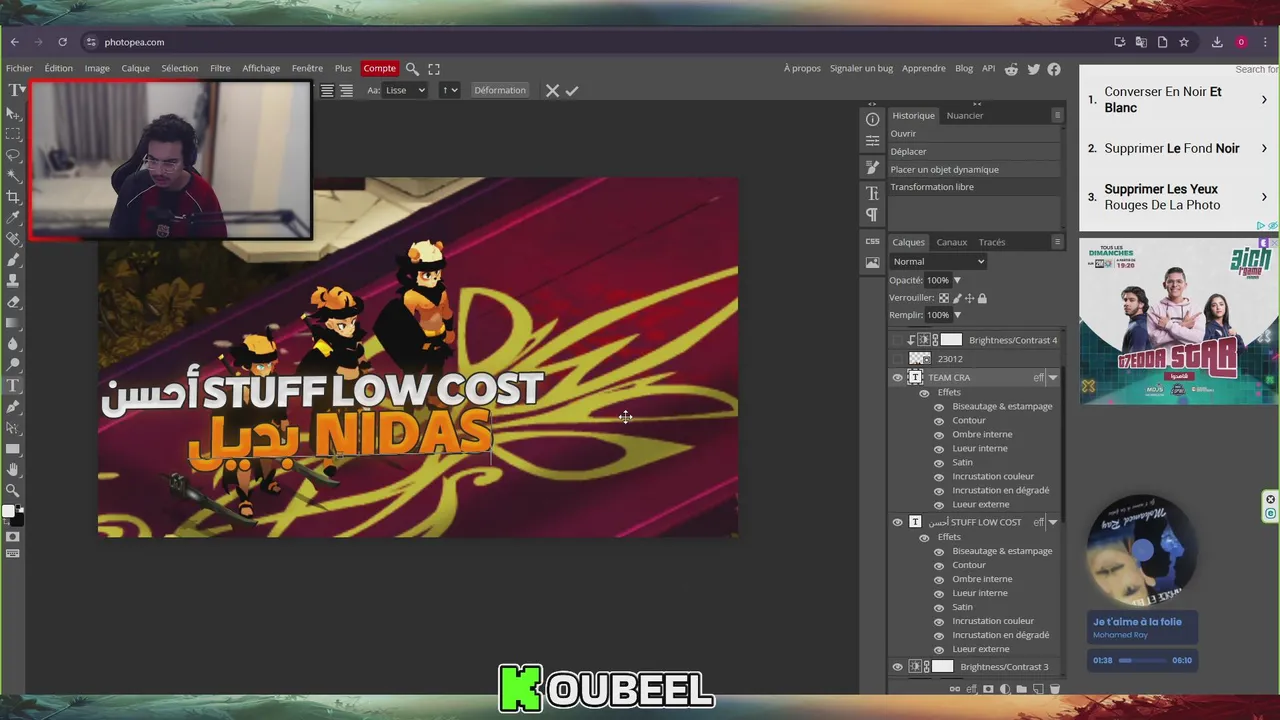The width and height of the screenshot is (1280, 720).
Task: Select the Rectangular Select tool
Action: click(13, 134)
